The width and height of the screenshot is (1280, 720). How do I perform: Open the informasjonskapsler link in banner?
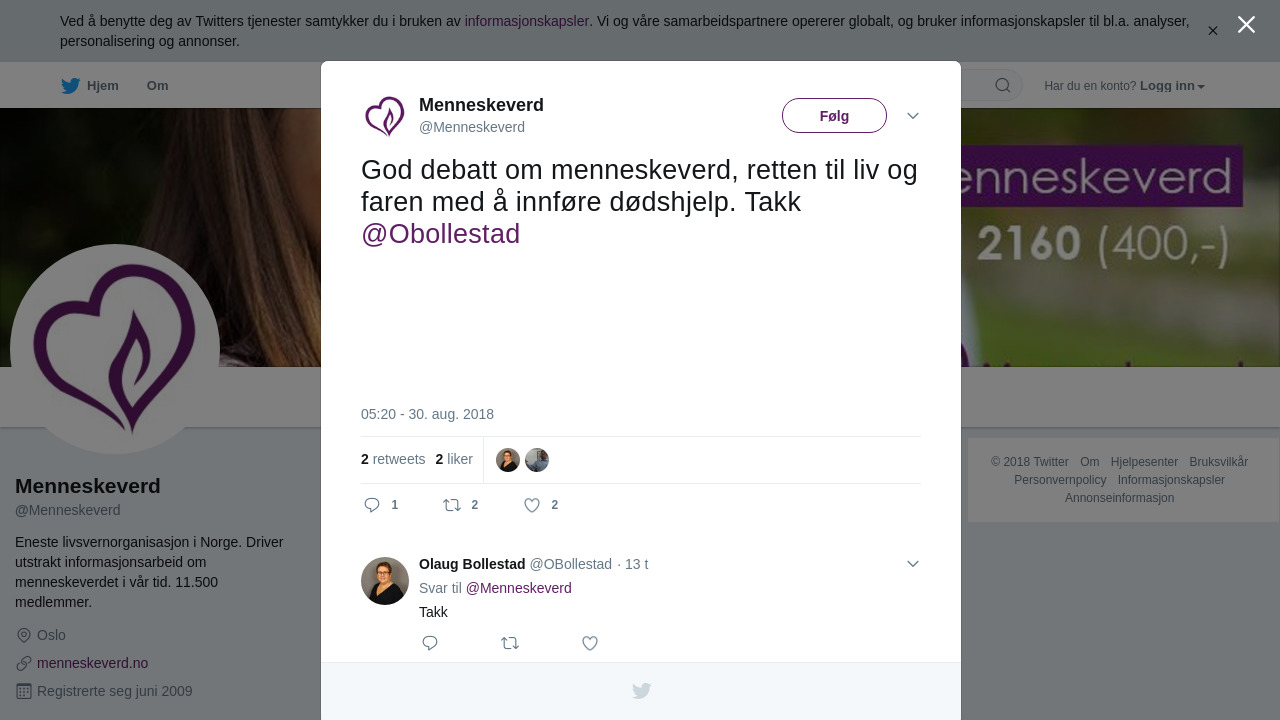[x=526, y=21]
